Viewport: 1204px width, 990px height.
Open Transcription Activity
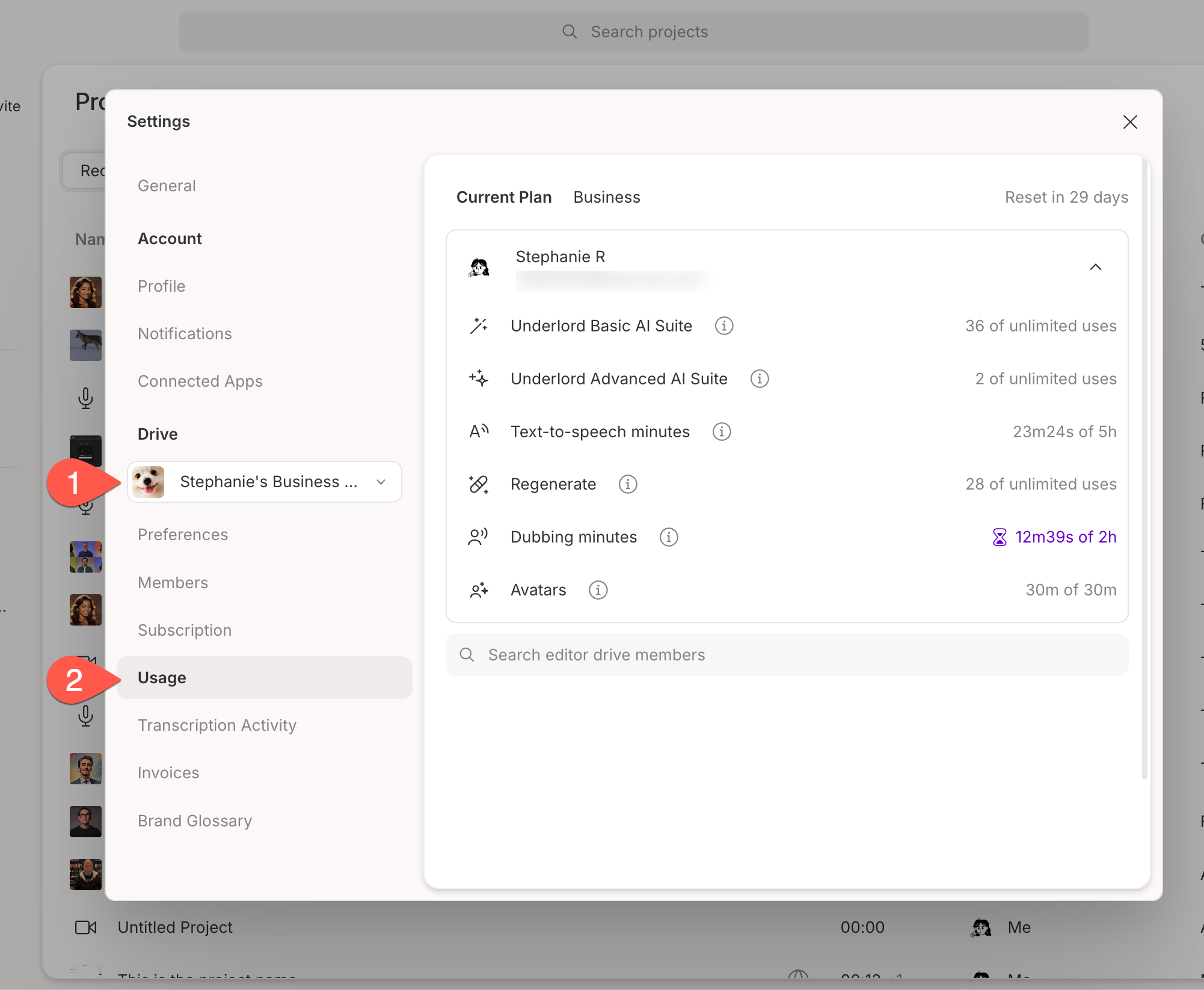(217, 725)
